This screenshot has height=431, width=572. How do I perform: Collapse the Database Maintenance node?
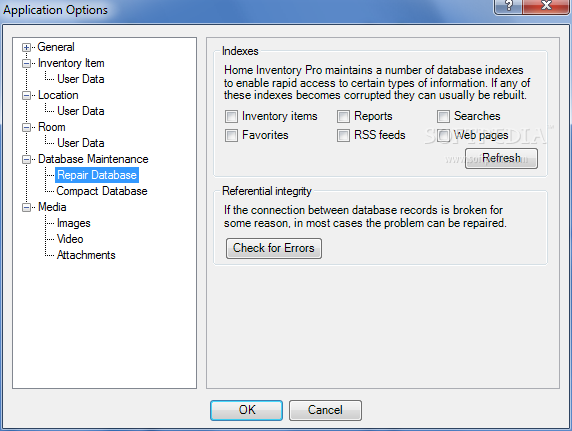pos(26,159)
